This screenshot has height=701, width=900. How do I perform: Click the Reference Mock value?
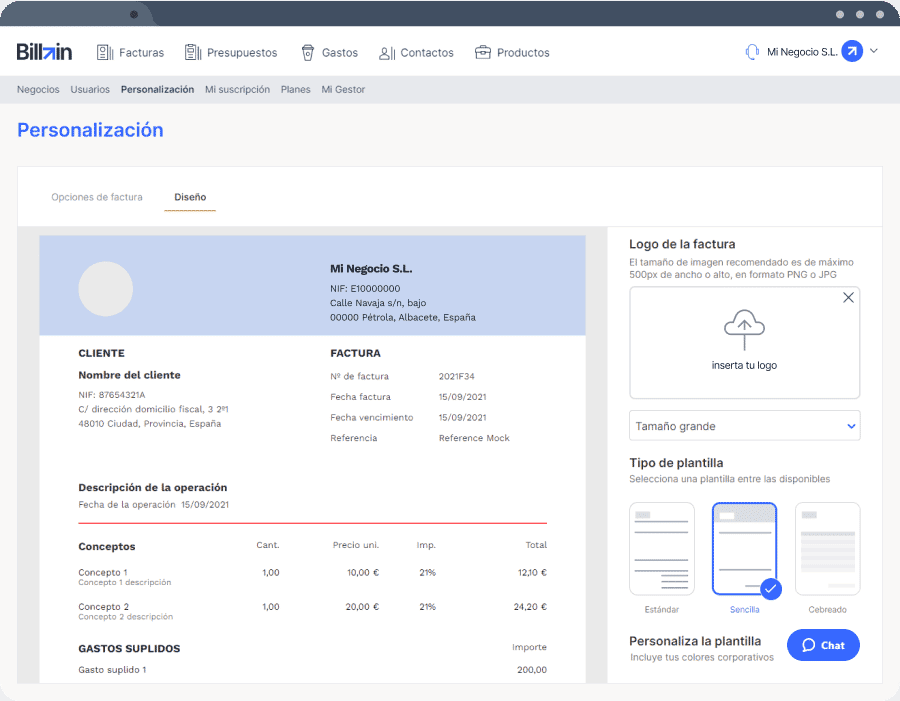pos(474,438)
